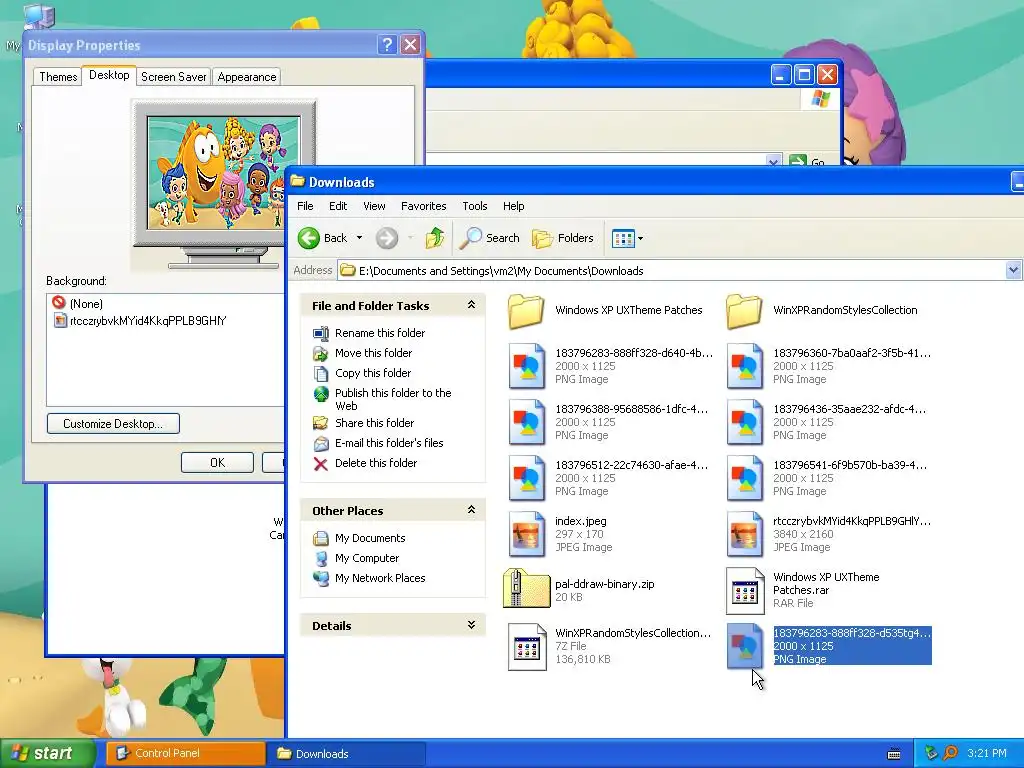Image resolution: width=1024 pixels, height=768 pixels.
Task: Select index.jpeg file icon
Action: [527, 534]
